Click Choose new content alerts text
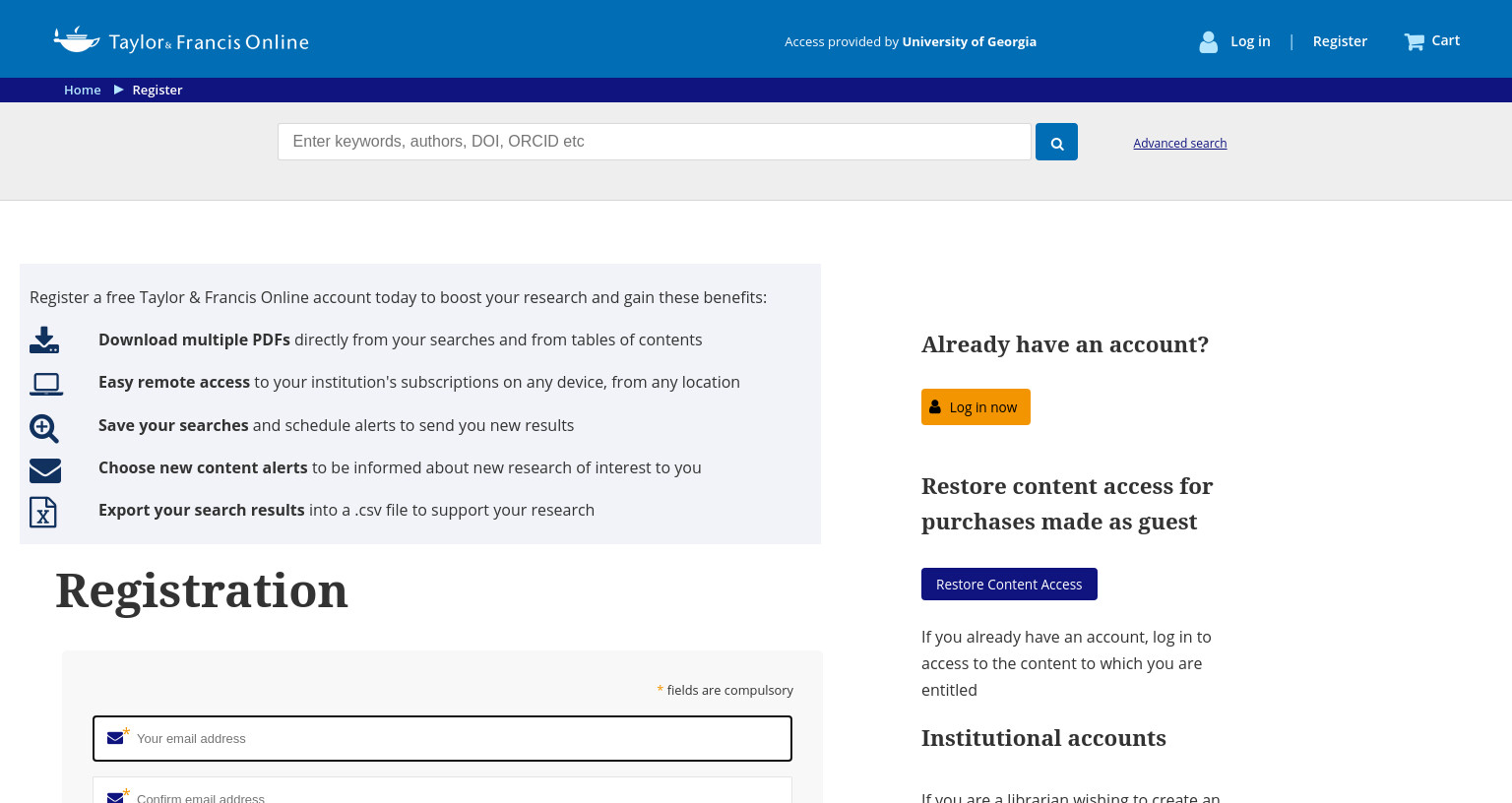This screenshot has width=1512, height=803. [203, 467]
